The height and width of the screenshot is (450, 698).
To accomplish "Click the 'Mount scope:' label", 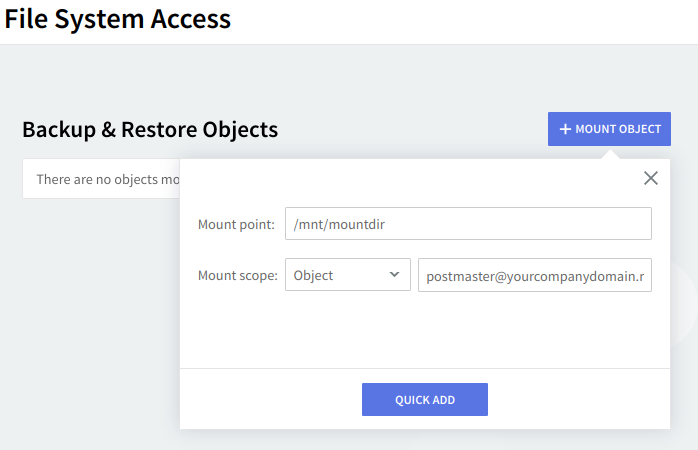I will pyautogui.click(x=238, y=275).
